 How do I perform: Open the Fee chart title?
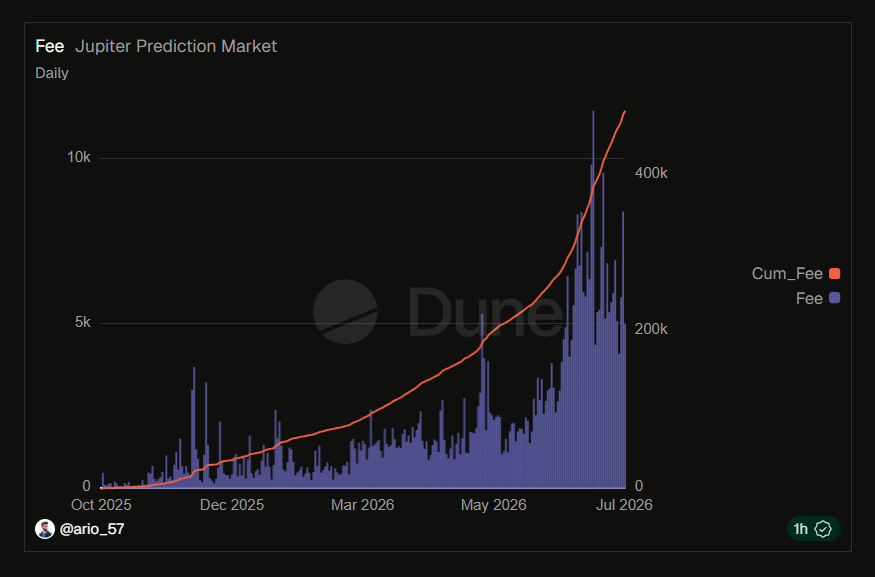50,46
